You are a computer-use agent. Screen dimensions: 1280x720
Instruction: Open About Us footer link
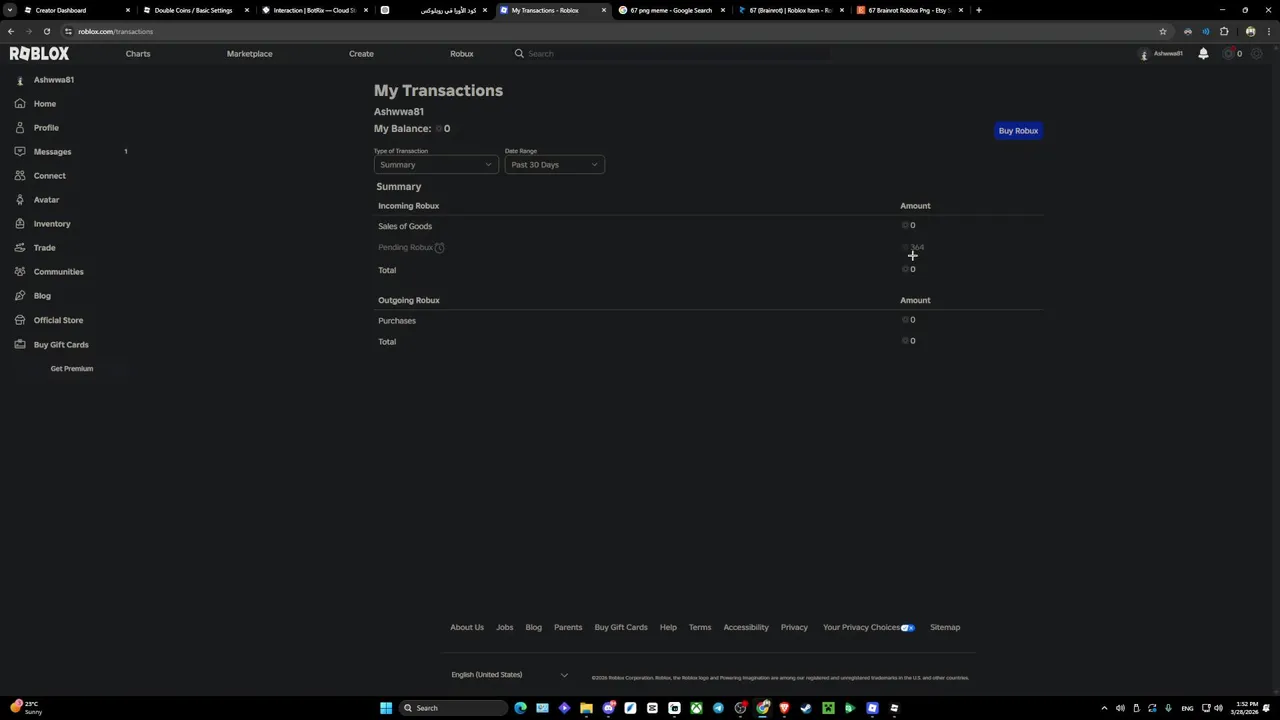467,627
